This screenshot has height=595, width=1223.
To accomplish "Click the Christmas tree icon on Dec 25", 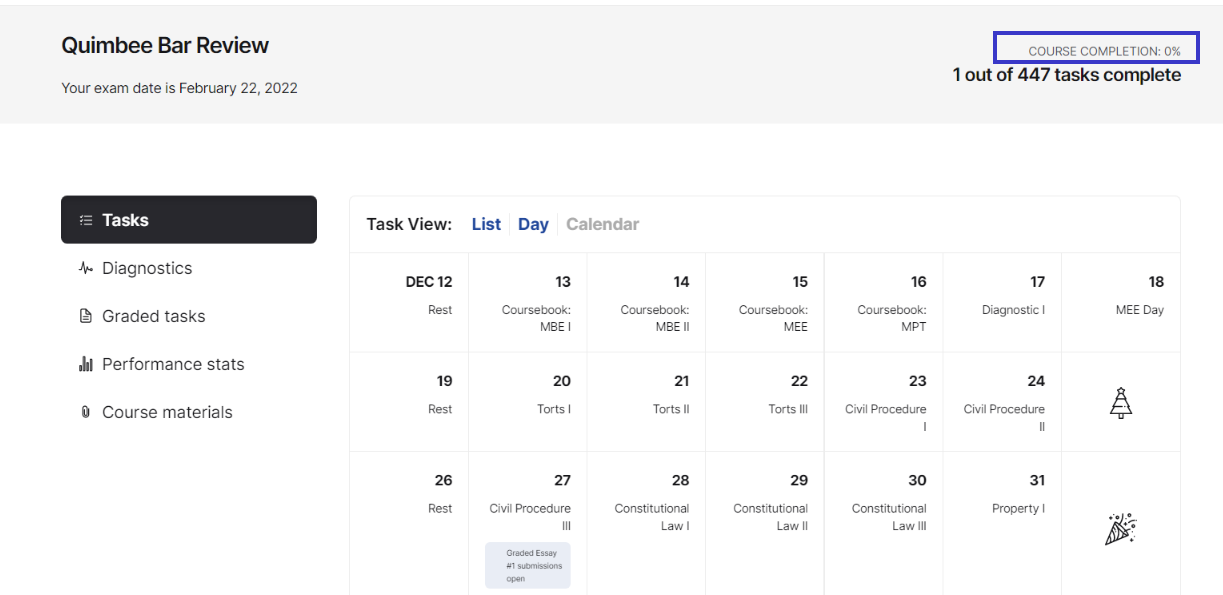I will click(1121, 402).
